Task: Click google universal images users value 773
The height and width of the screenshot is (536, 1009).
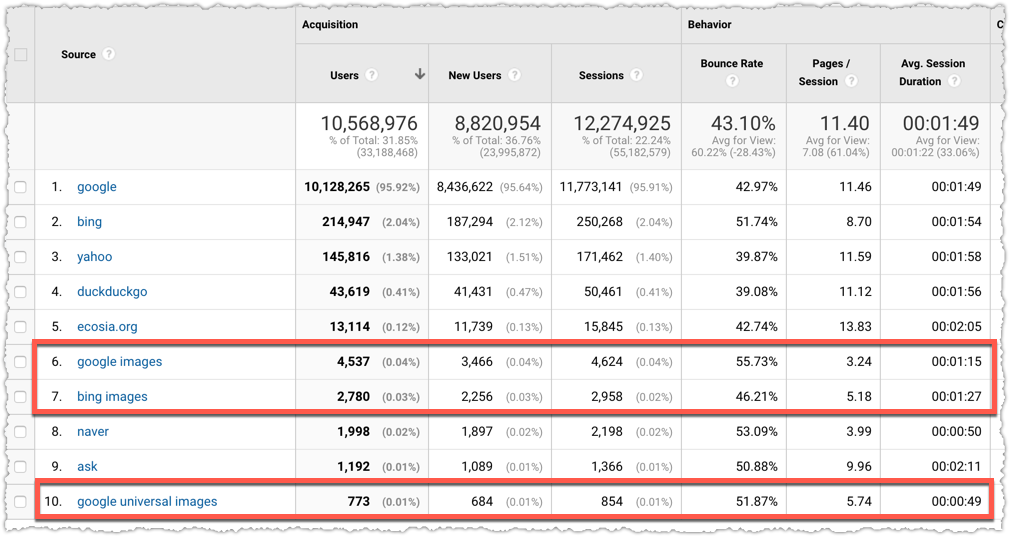Action: tap(358, 501)
